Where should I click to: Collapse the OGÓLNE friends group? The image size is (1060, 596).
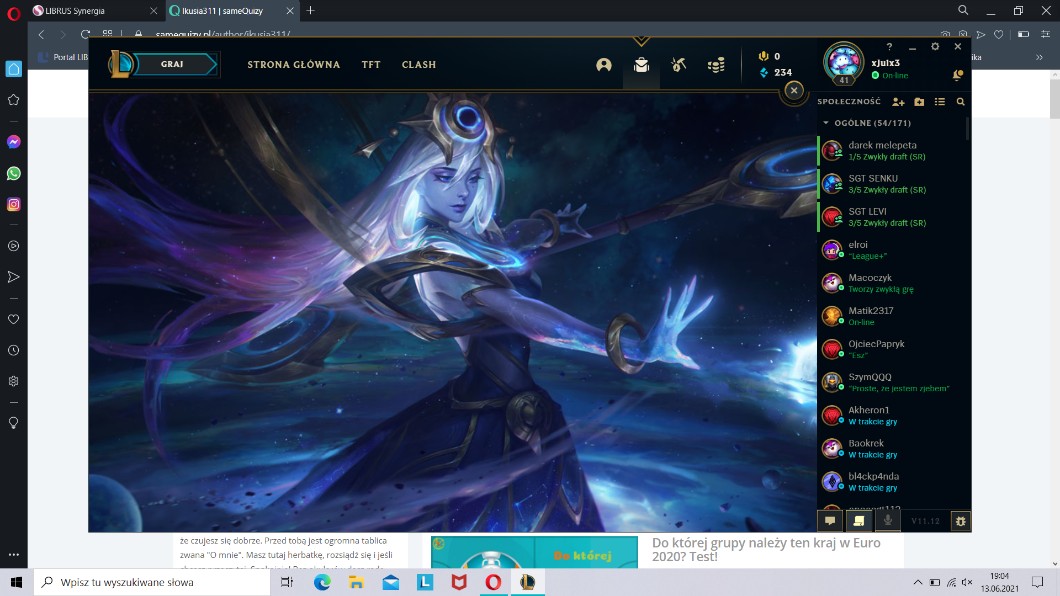tap(826, 123)
